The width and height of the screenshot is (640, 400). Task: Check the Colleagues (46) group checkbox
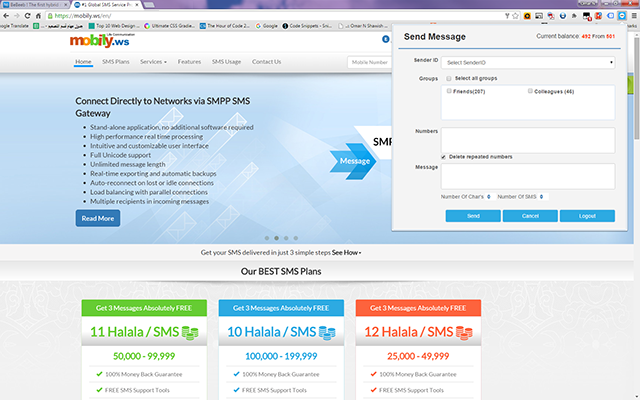(x=530, y=91)
